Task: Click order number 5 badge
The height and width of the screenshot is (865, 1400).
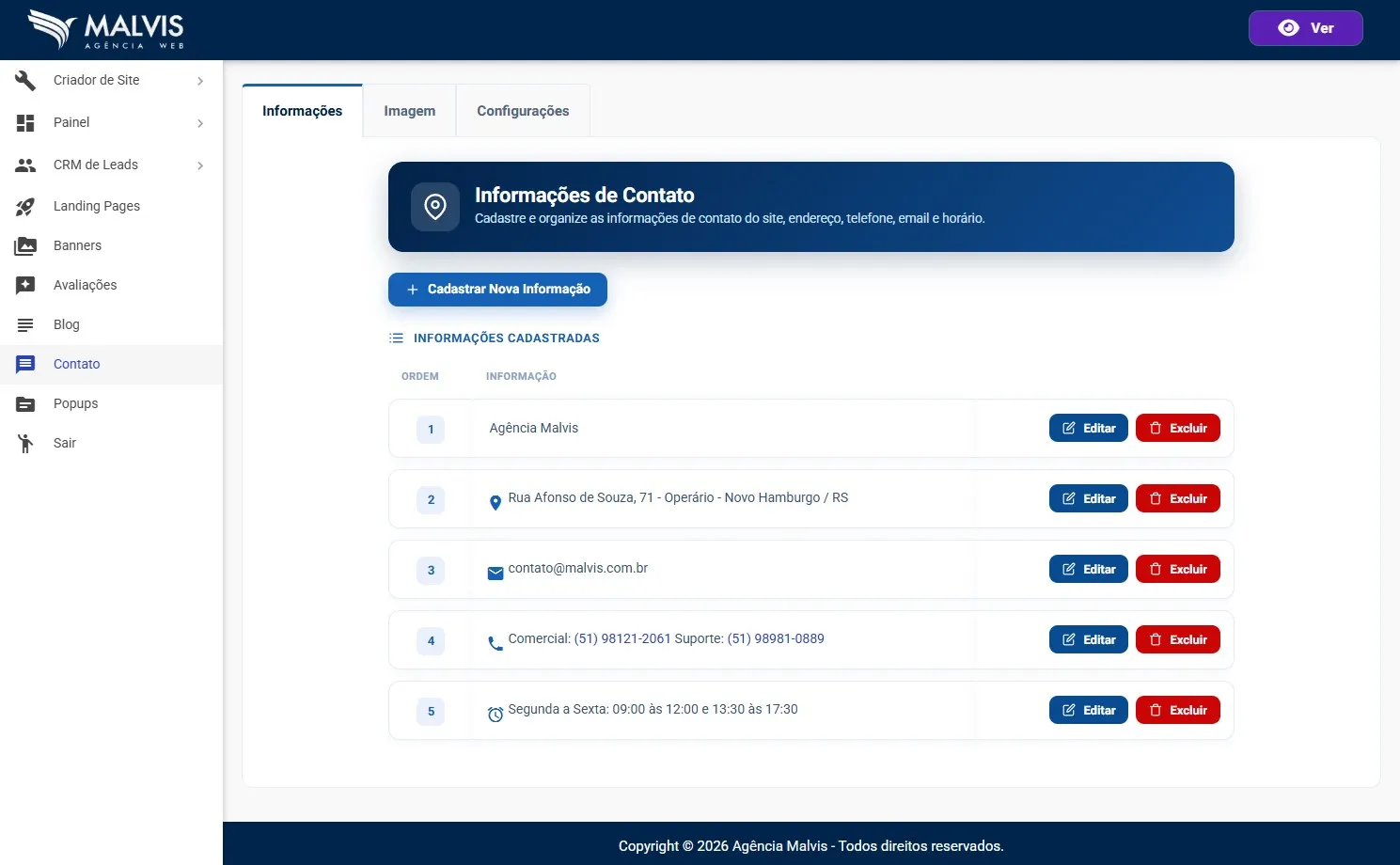Action: [x=431, y=712]
